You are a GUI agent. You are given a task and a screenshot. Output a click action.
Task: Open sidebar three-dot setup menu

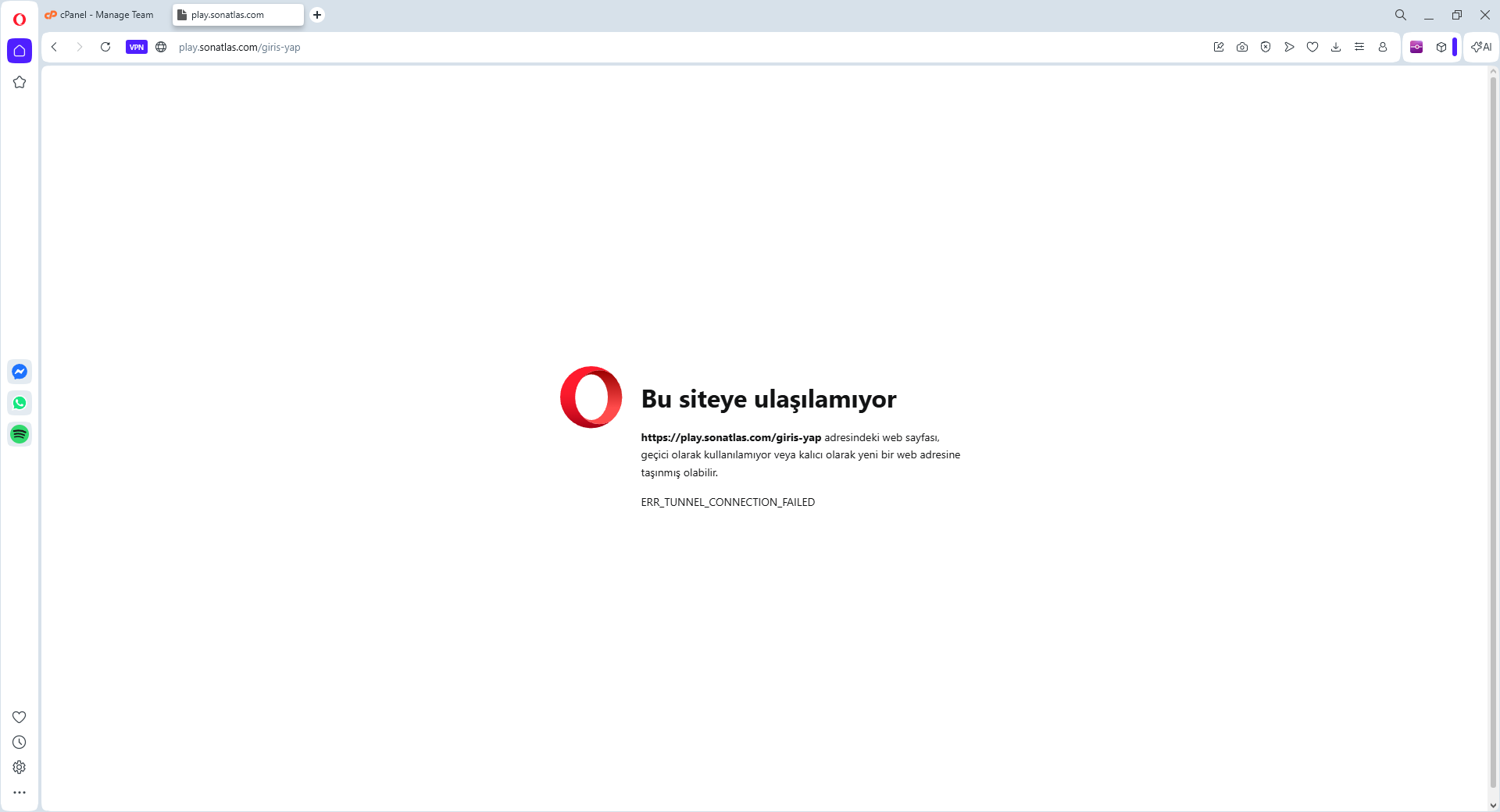(20, 792)
